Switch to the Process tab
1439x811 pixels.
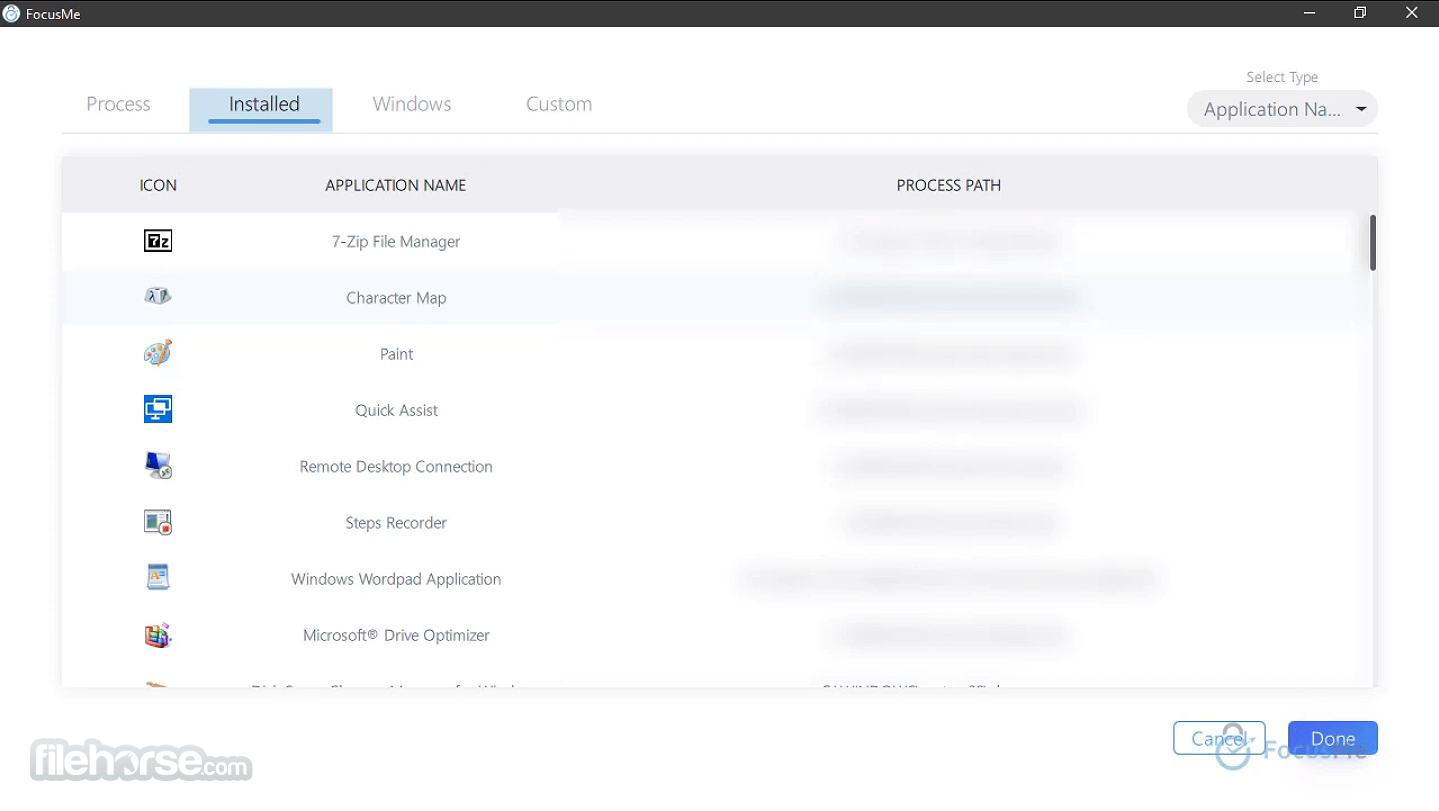(118, 104)
